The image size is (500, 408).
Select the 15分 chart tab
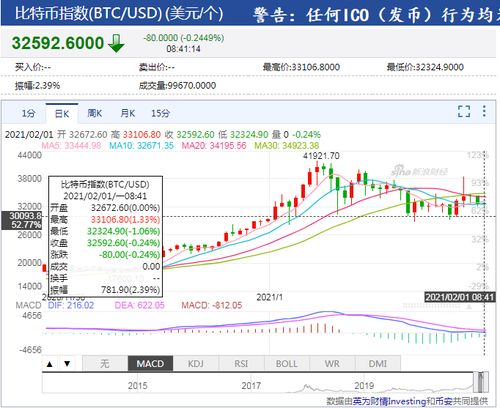pos(161,113)
